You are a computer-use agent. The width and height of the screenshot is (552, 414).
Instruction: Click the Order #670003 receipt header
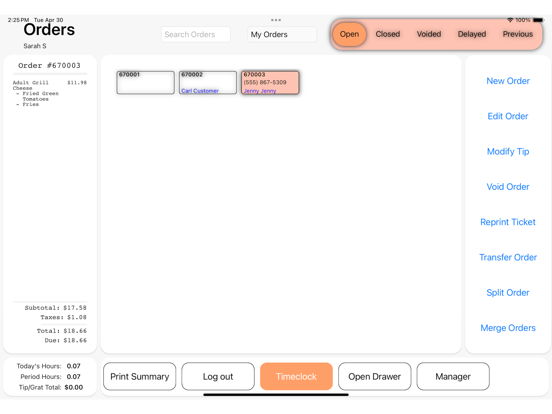point(49,65)
